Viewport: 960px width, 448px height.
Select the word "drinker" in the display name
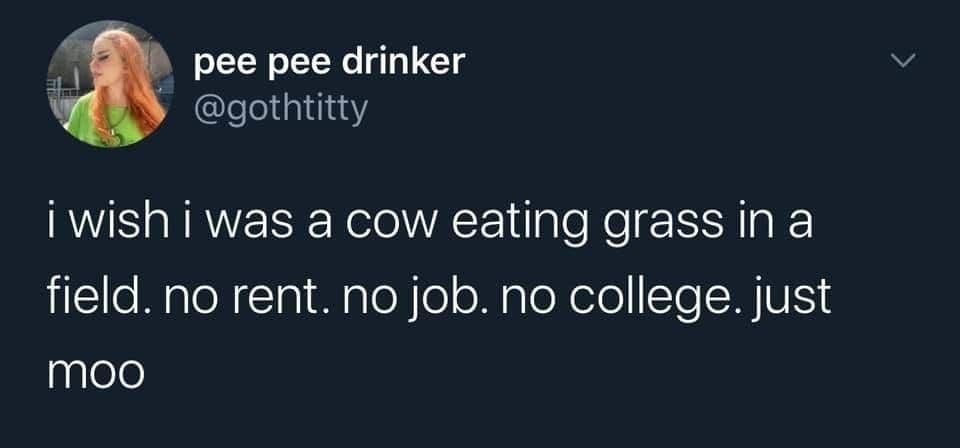pos(403,61)
